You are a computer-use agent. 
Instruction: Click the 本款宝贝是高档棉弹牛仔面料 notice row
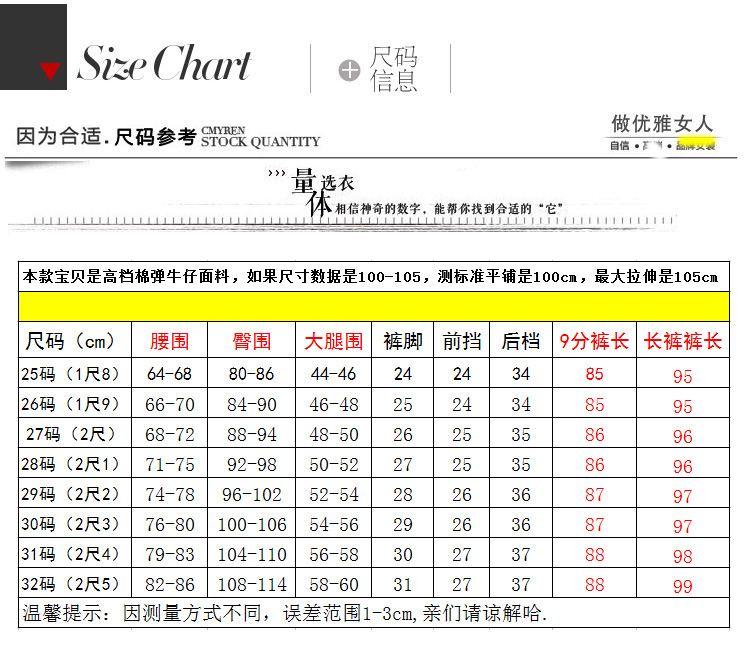[x=374, y=277]
